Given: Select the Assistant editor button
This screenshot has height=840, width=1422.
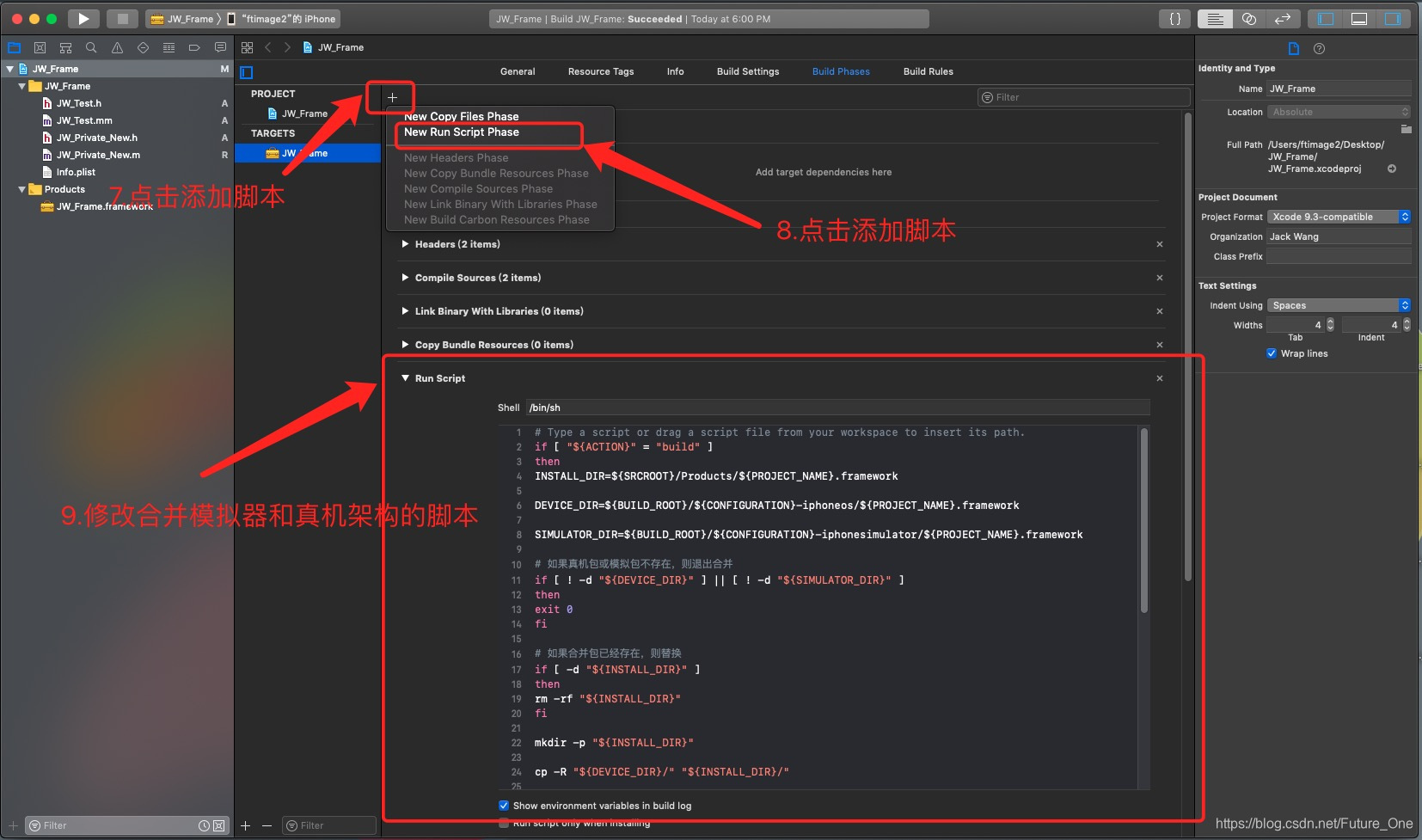Looking at the screenshot, I should 1249,18.
